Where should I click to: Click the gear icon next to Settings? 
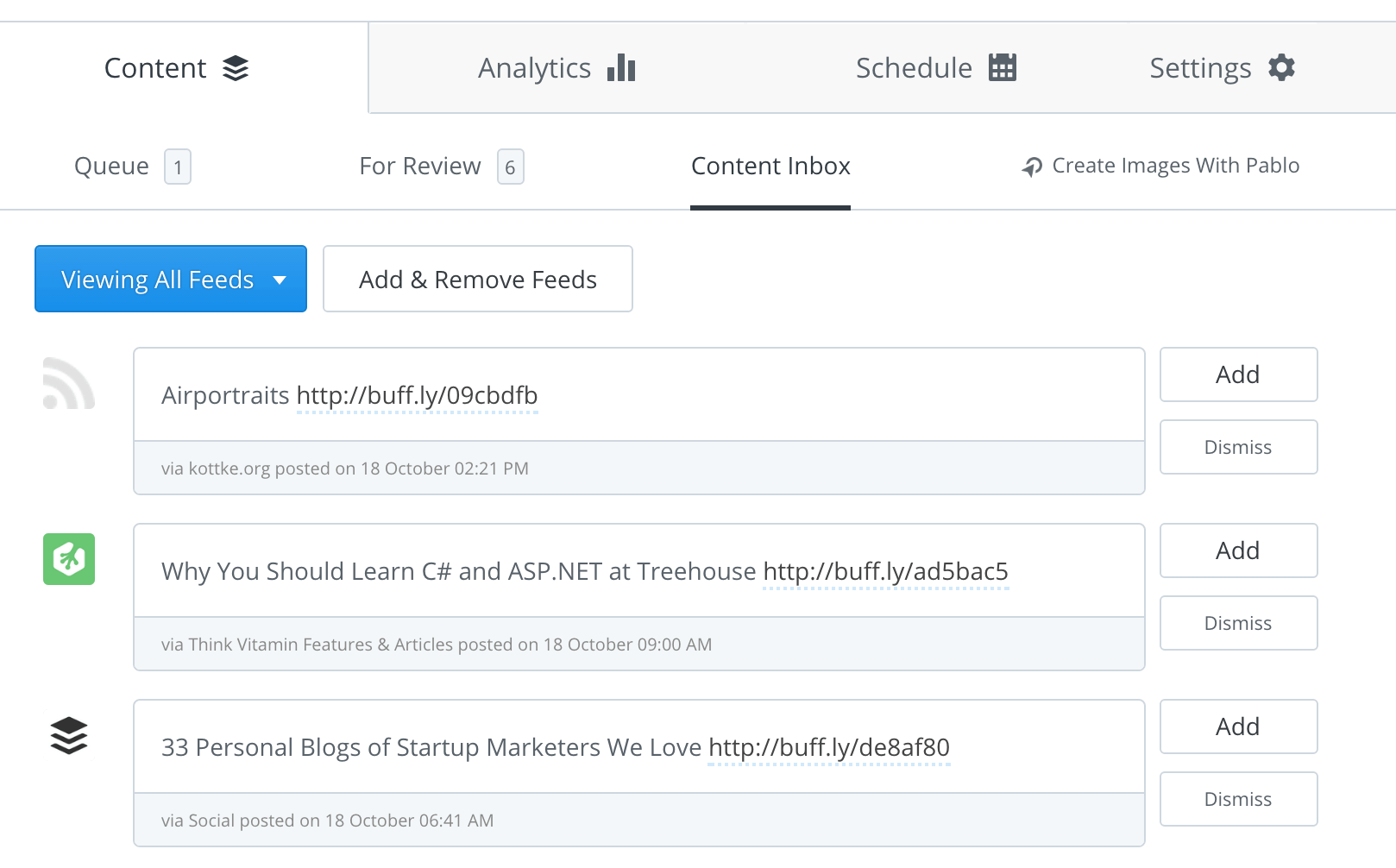1283,67
